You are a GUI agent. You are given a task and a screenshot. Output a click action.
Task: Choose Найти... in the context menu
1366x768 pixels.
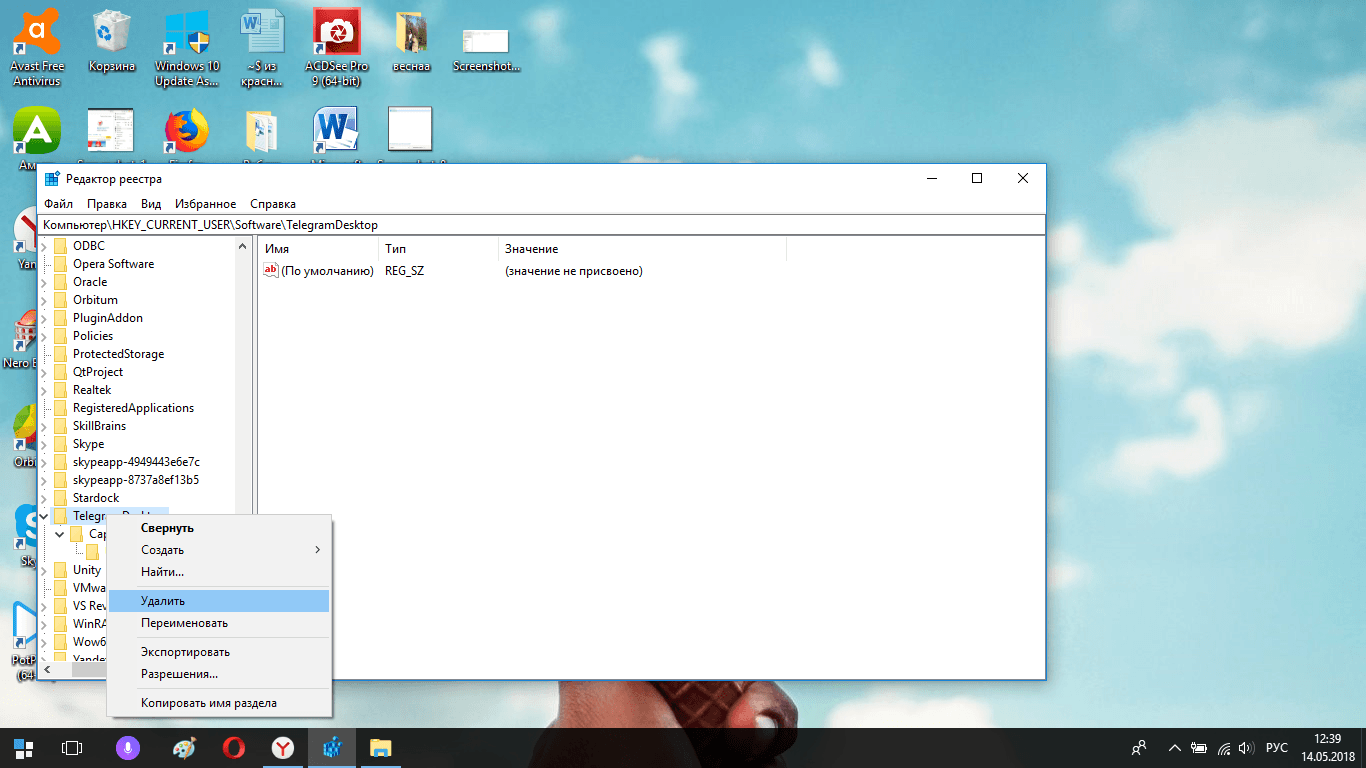coord(219,572)
